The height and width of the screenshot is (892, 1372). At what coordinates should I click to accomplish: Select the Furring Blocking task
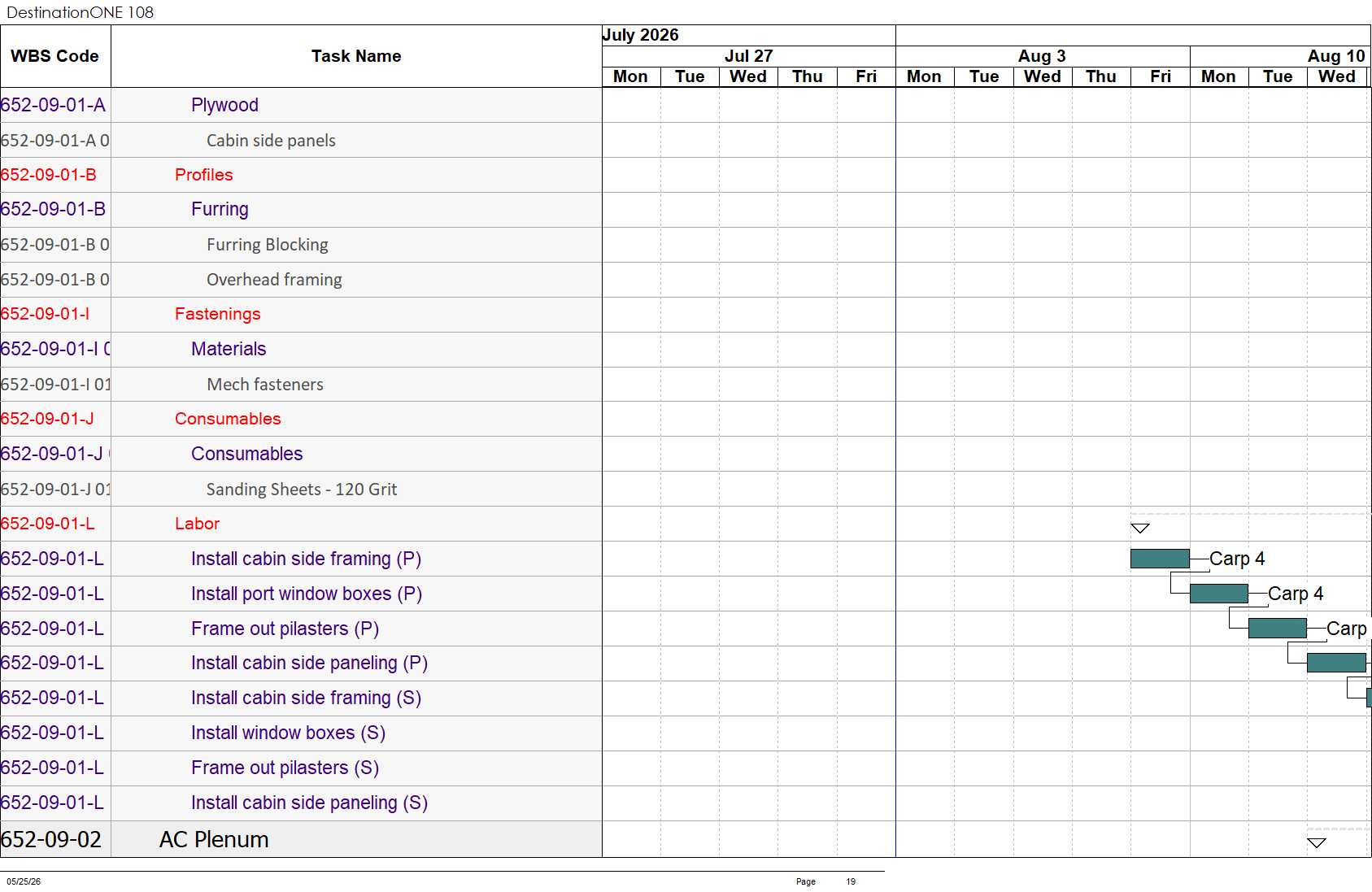click(268, 245)
